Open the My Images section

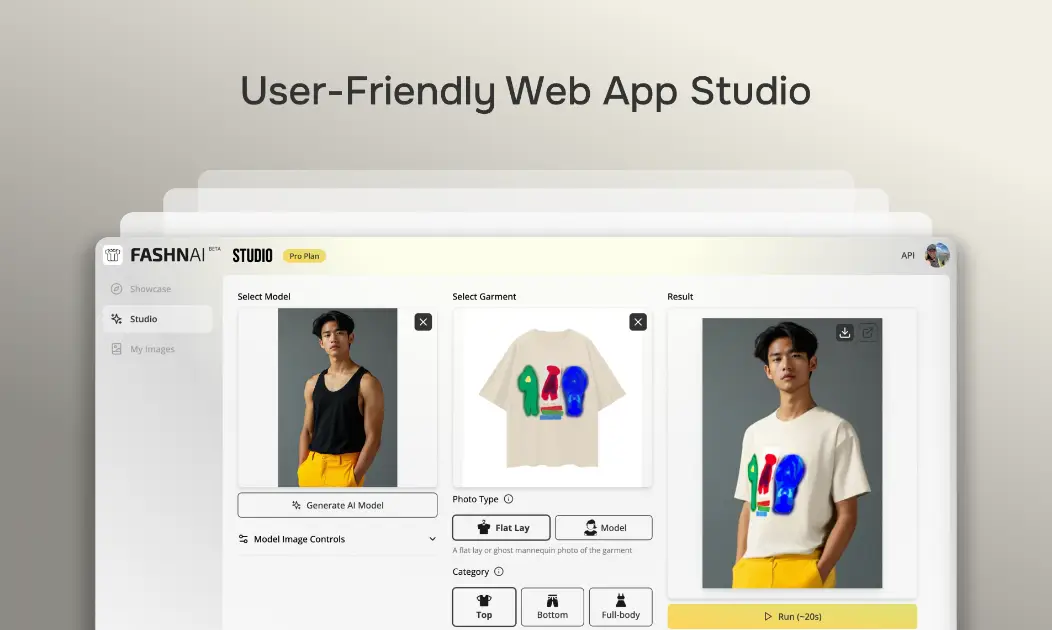(x=150, y=349)
